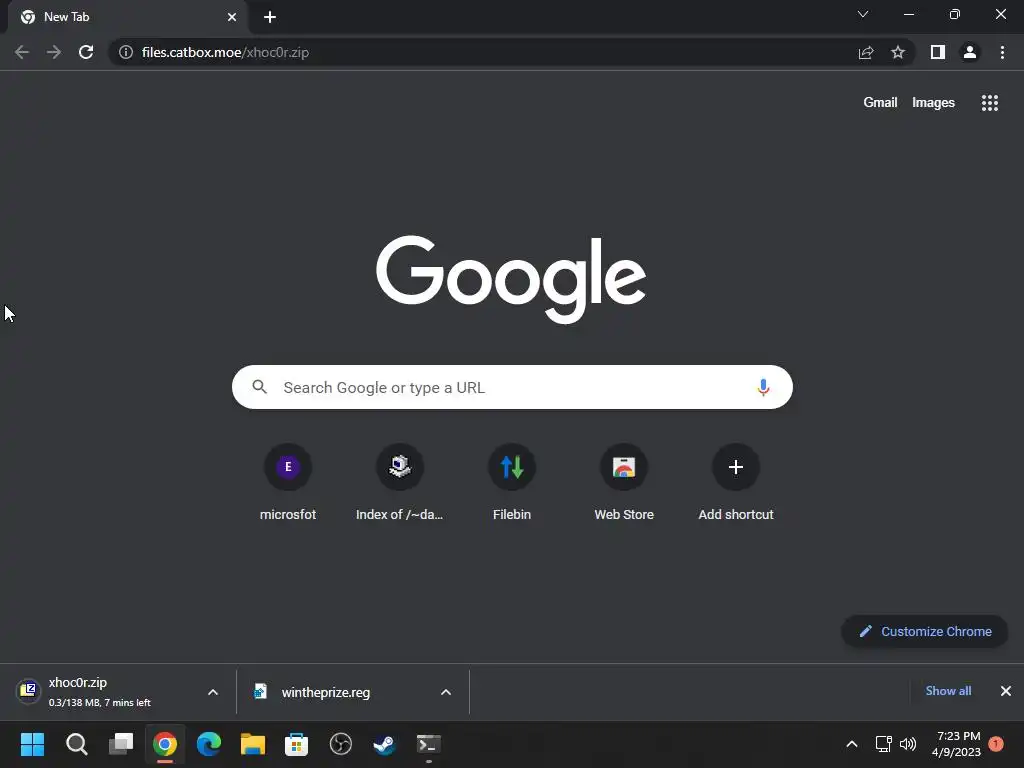Click the browser forward arrow
The image size is (1024, 768).
click(54, 52)
